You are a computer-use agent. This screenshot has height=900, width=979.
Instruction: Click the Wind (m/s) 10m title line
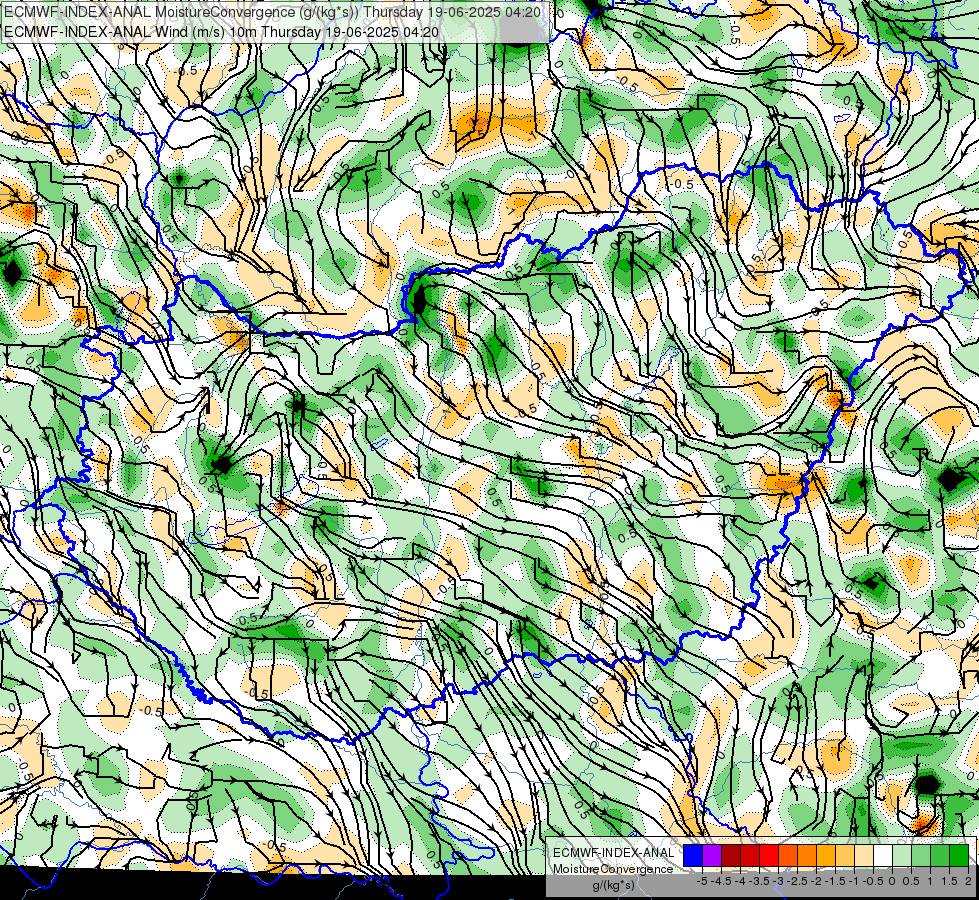click(x=221, y=31)
